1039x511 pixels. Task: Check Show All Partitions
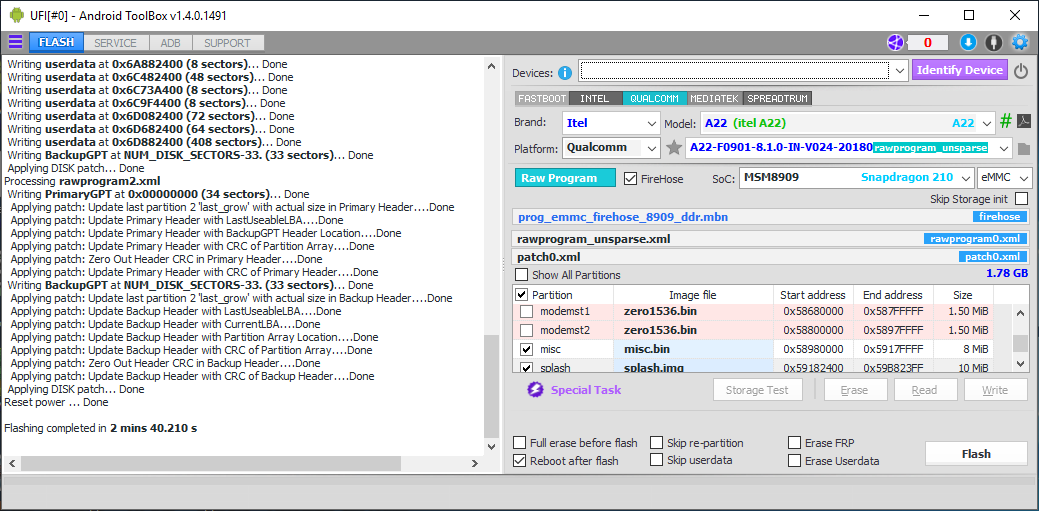pyautogui.click(x=522, y=274)
